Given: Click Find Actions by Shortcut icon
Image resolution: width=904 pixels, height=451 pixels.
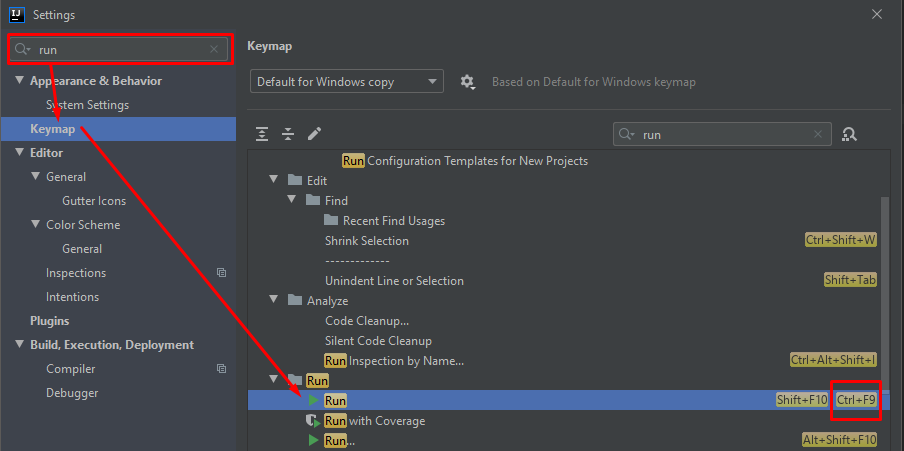Looking at the screenshot, I should coord(850,134).
